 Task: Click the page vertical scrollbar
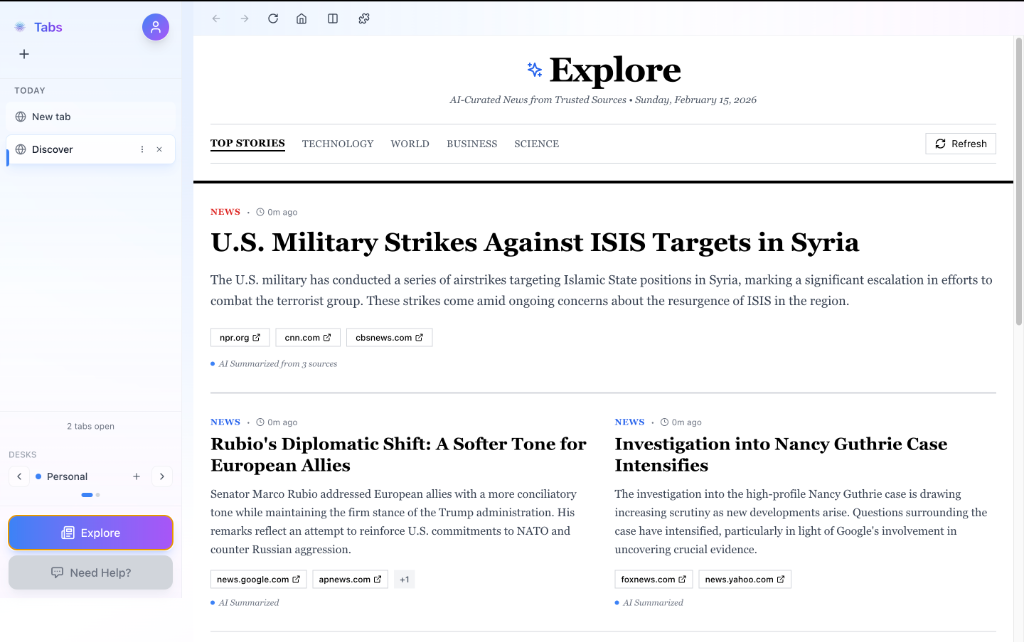pyautogui.click(x=1018, y=180)
